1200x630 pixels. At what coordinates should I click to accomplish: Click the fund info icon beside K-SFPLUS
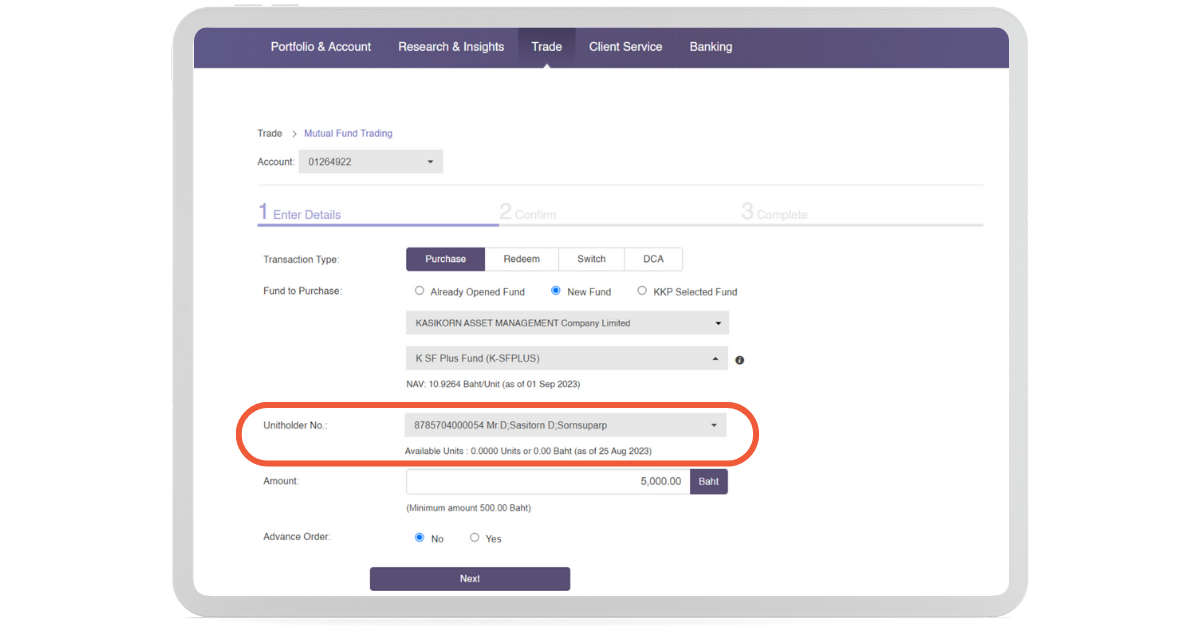[740, 360]
